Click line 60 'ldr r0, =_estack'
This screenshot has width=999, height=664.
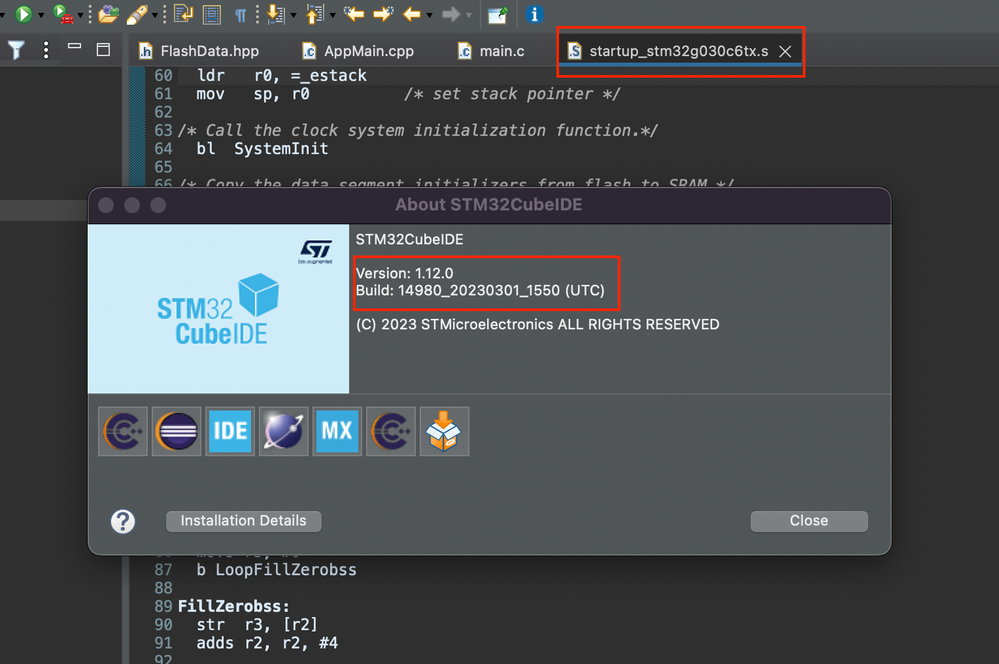coord(282,76)
